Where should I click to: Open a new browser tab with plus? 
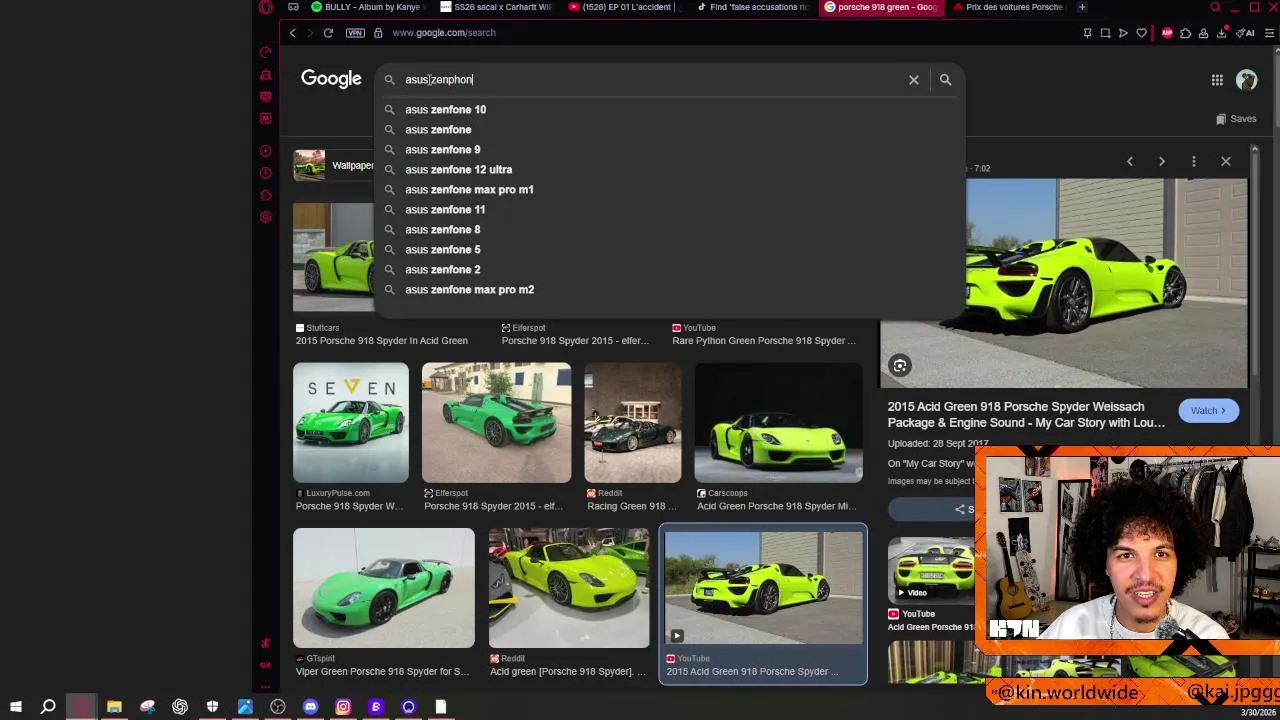(1081, 7)
